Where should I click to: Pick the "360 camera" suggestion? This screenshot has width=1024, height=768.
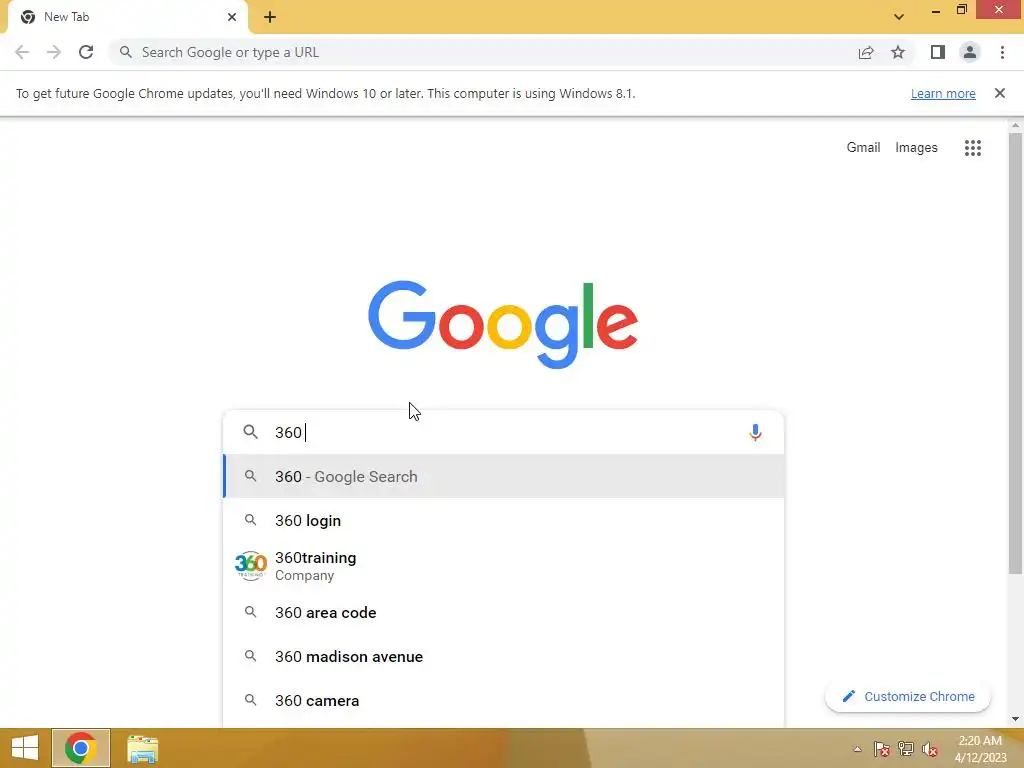point(503,701)
